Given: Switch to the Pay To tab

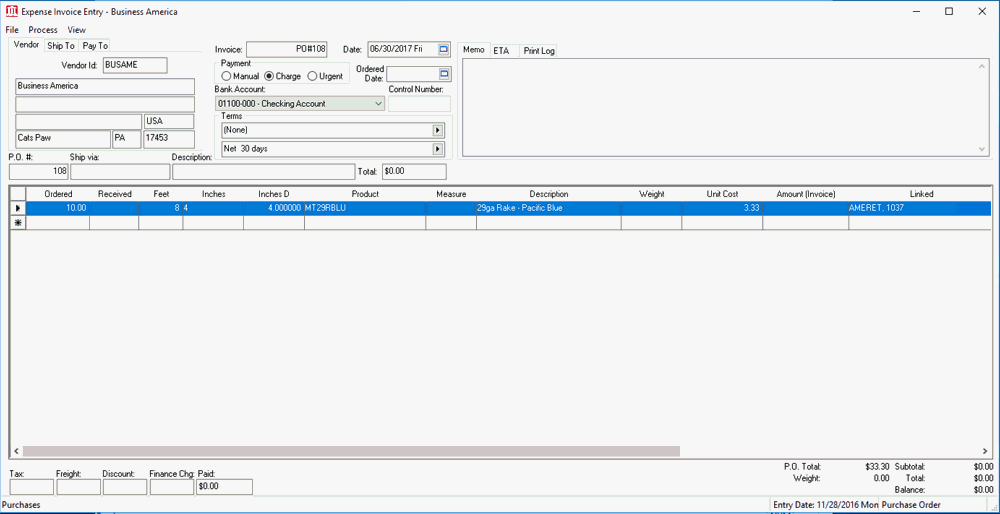Looking at the screenshot, I should (95, 46).
